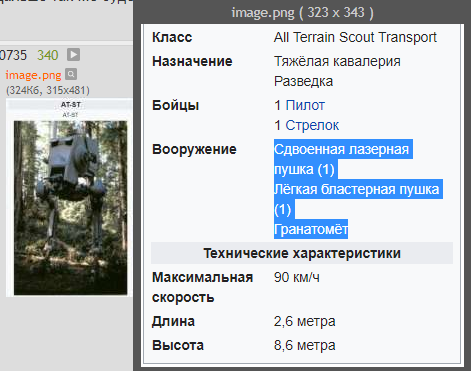This screenshot has height=371, width=471.
Task: Click the AT-ST caption above the thumbnail
Action: [x=71, y=104]
